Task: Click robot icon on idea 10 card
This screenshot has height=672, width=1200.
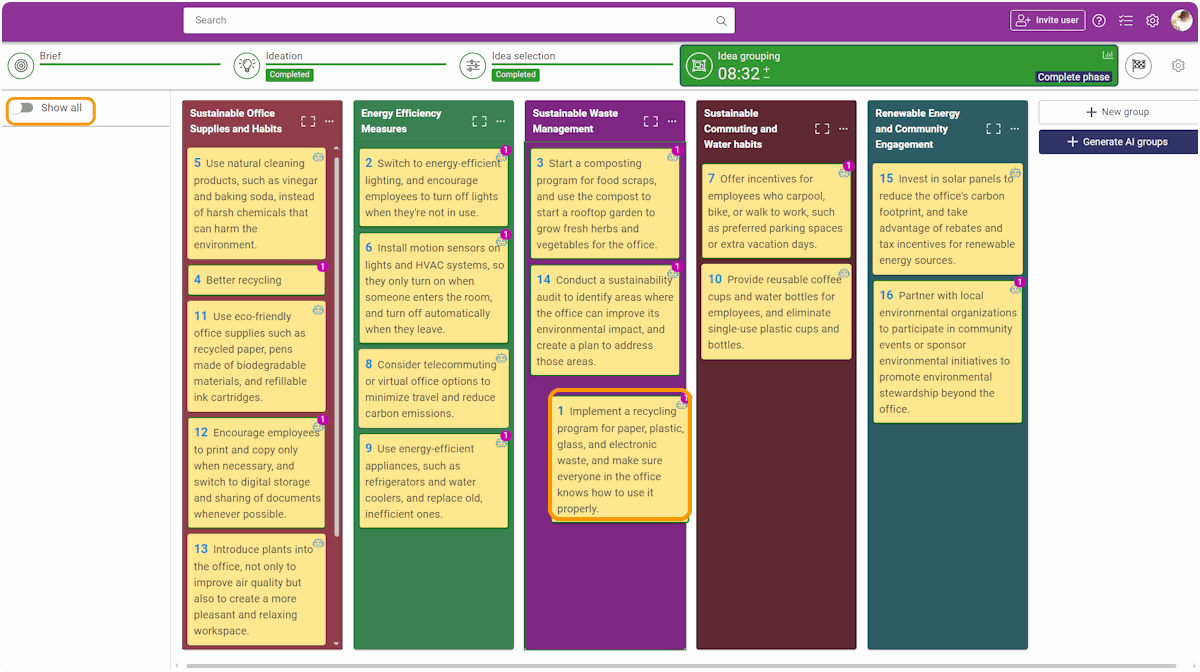Action: (844, 273)
